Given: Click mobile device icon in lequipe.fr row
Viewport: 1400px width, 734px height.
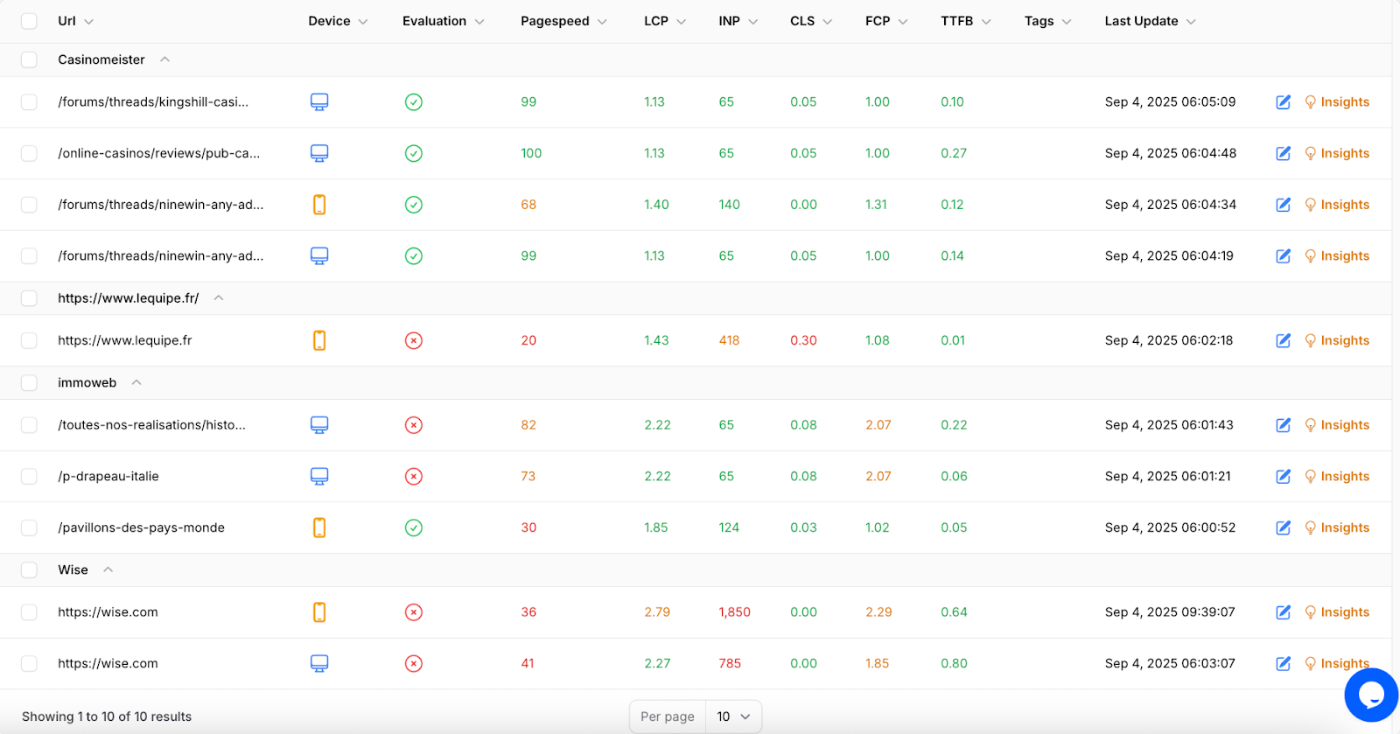Looking at the screenshot, I should 319,340.
